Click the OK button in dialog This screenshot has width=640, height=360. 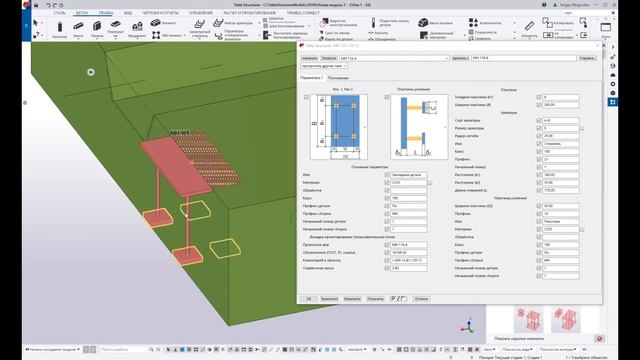(309, 299)
